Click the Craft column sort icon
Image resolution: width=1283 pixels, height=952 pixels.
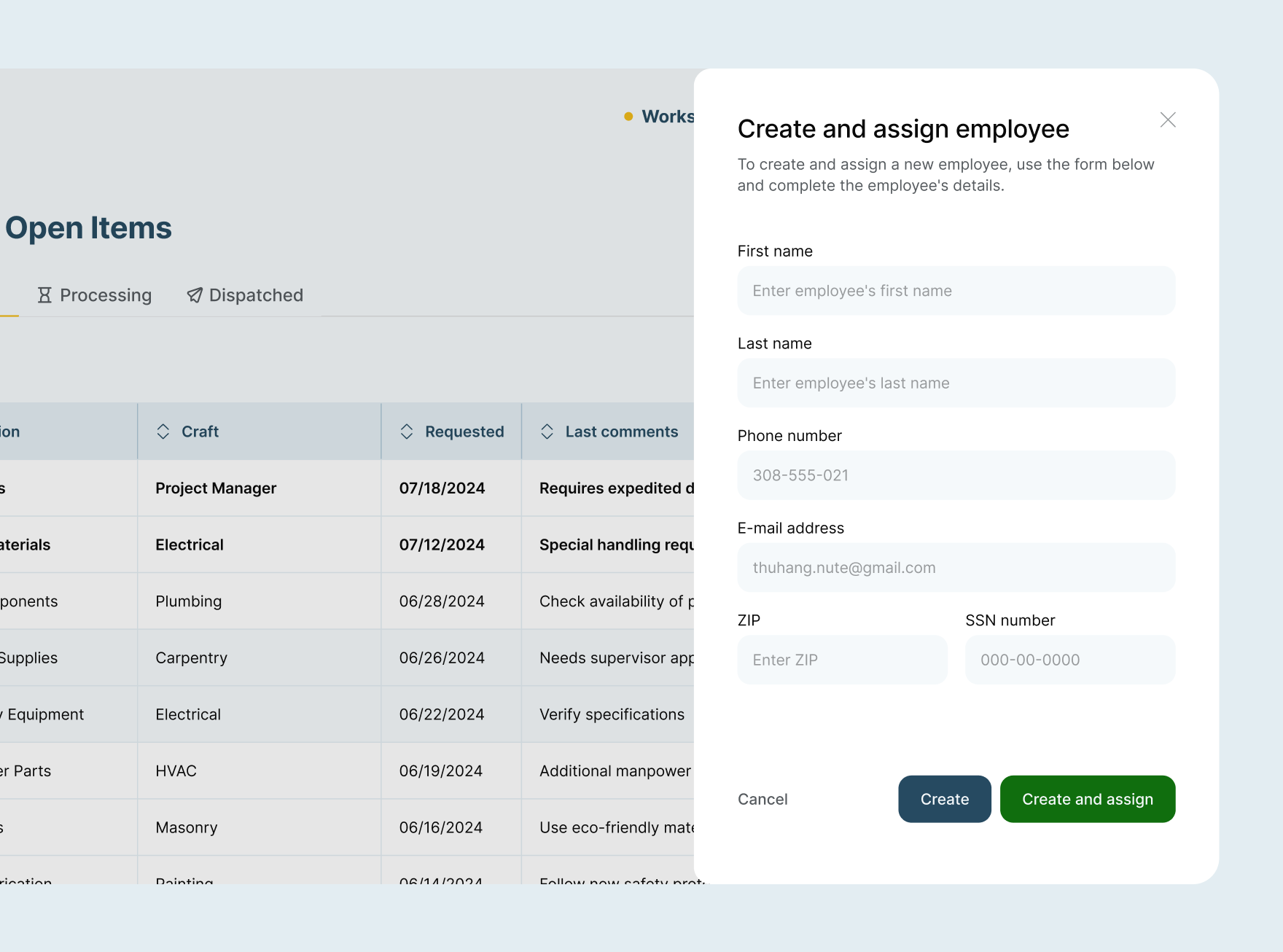click(163, 432)
